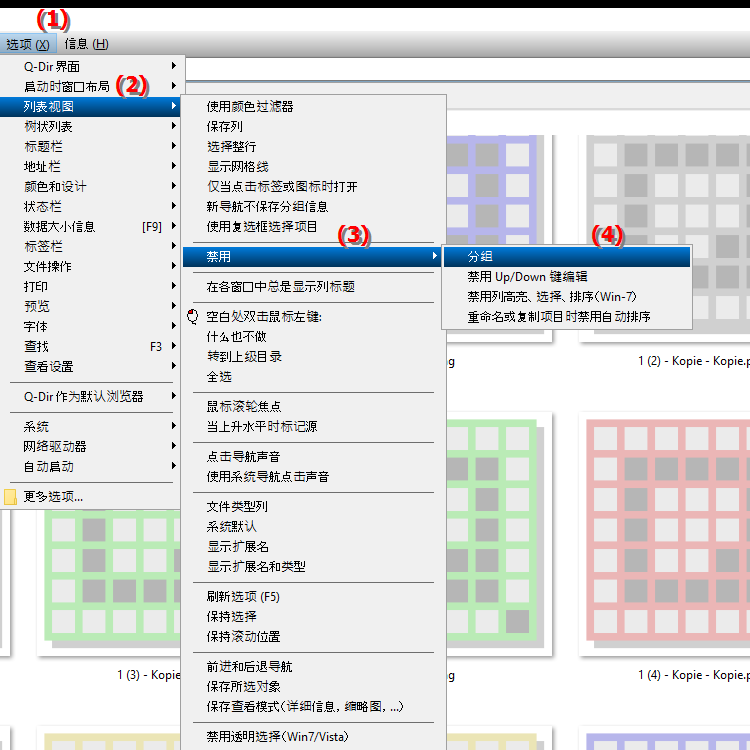Toggle 点击导航声音 option

point(313,456)
